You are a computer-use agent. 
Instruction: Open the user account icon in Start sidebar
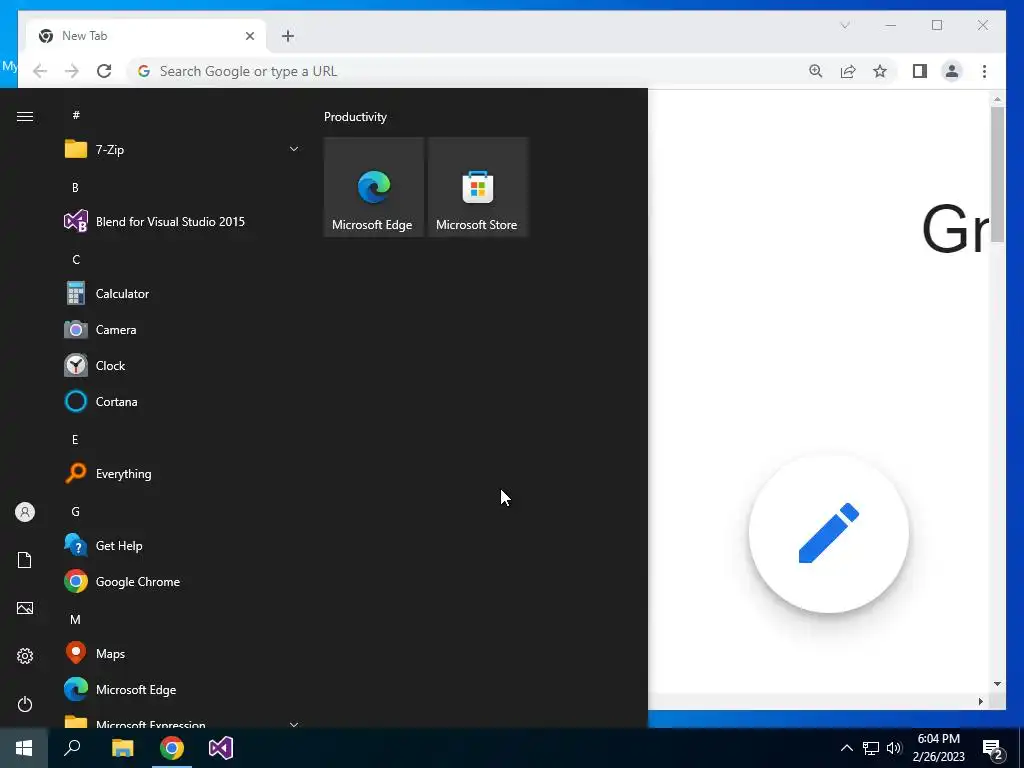coord(25,512)
